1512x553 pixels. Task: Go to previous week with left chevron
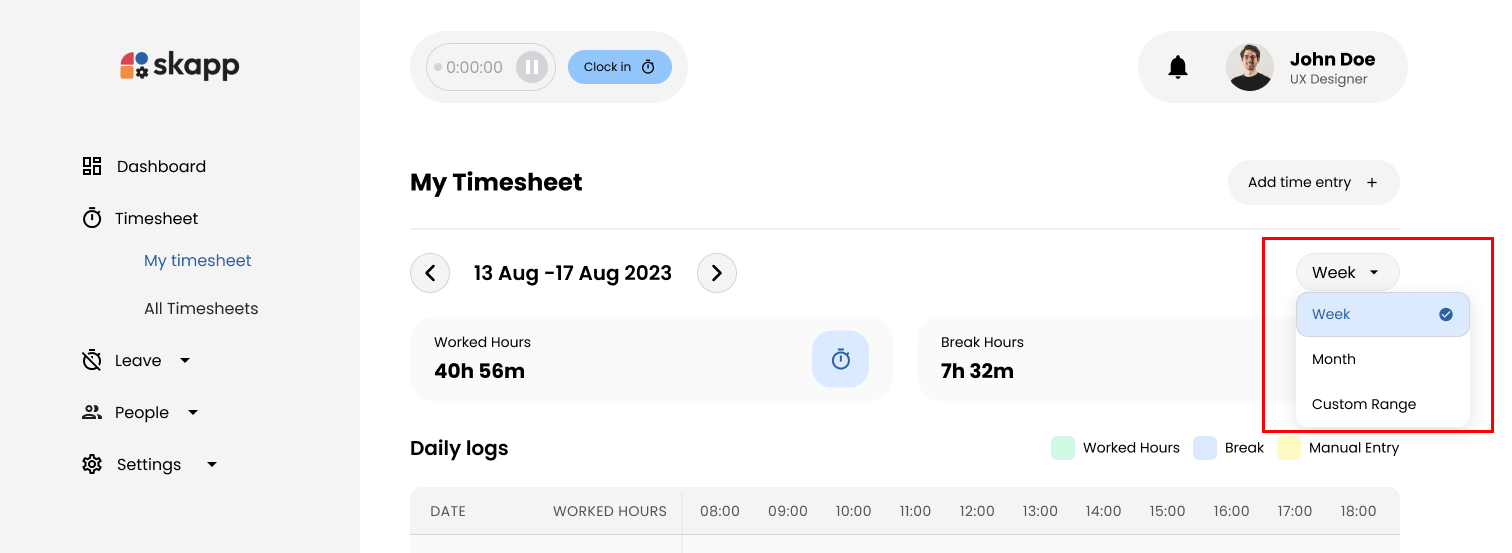coord(430,273)
